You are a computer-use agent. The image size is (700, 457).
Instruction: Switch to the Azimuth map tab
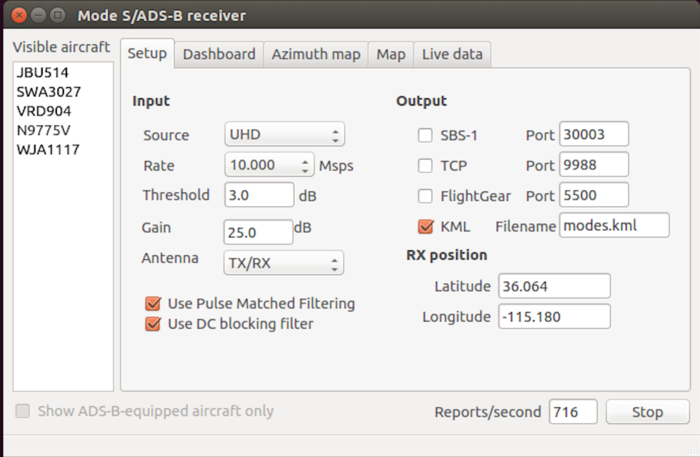(315, 54)
